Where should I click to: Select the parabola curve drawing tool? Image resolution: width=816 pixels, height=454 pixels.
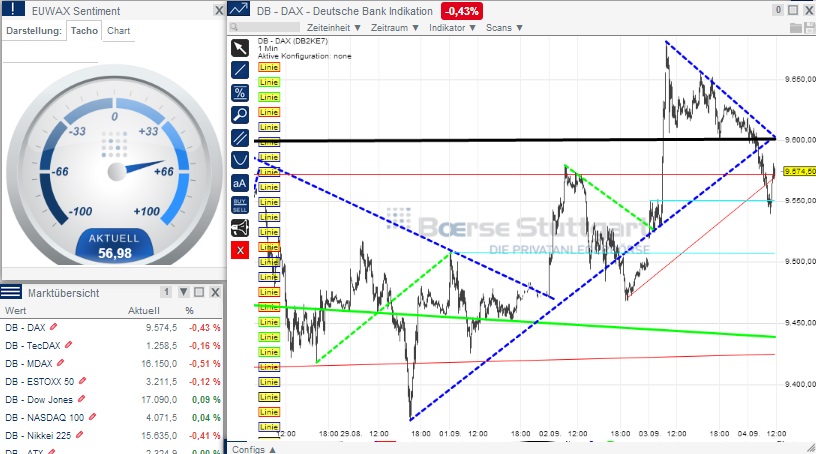click(x=240, y=160)
